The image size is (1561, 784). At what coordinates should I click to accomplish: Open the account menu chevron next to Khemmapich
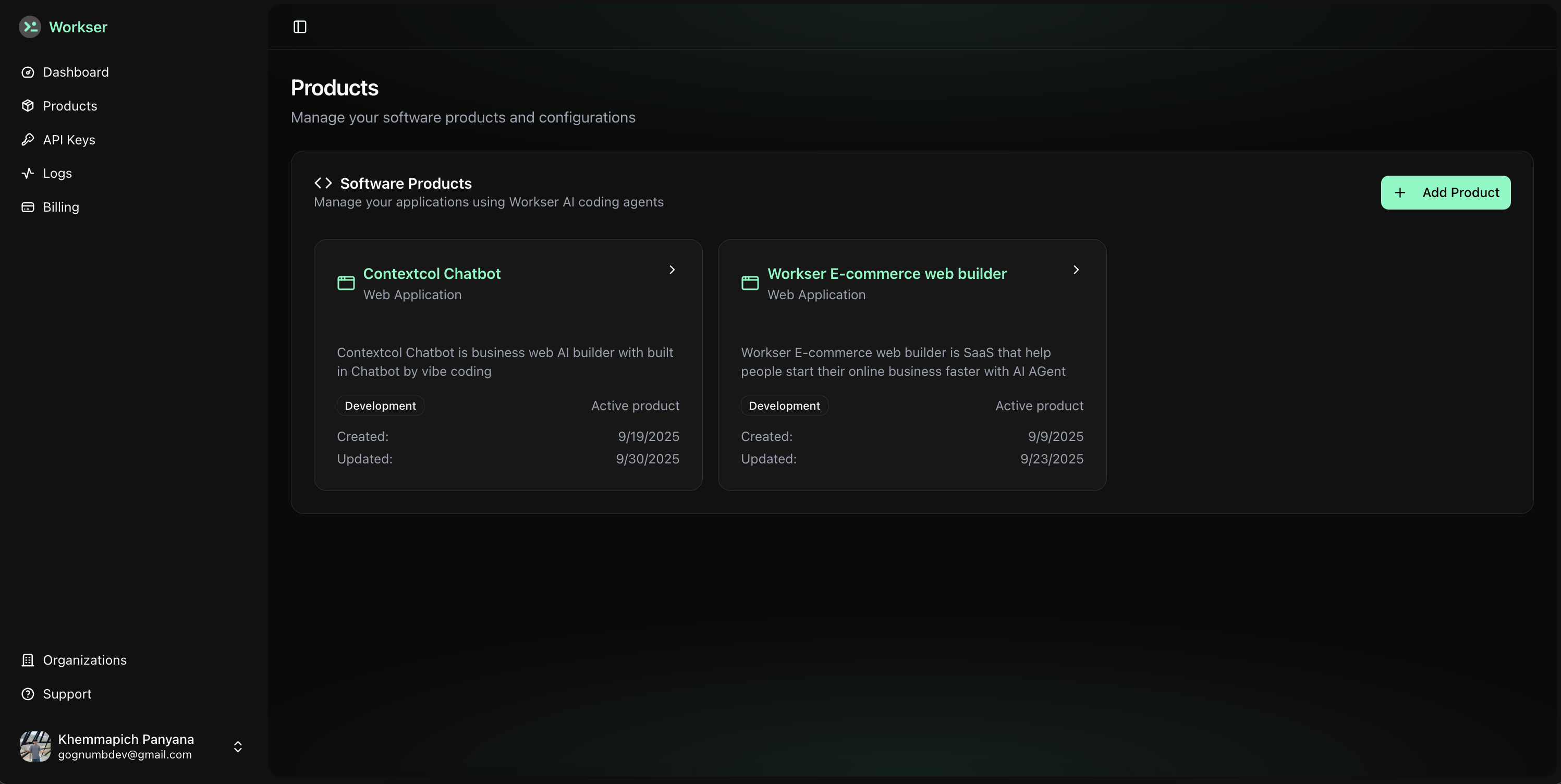(x=238, y=746)
